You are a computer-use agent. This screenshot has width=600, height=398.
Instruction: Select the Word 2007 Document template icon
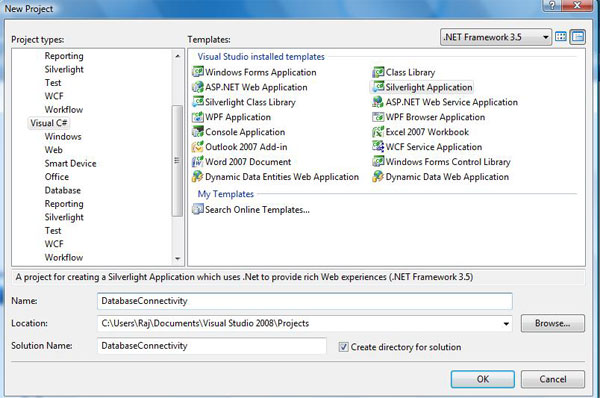click(x=197, y=161)
